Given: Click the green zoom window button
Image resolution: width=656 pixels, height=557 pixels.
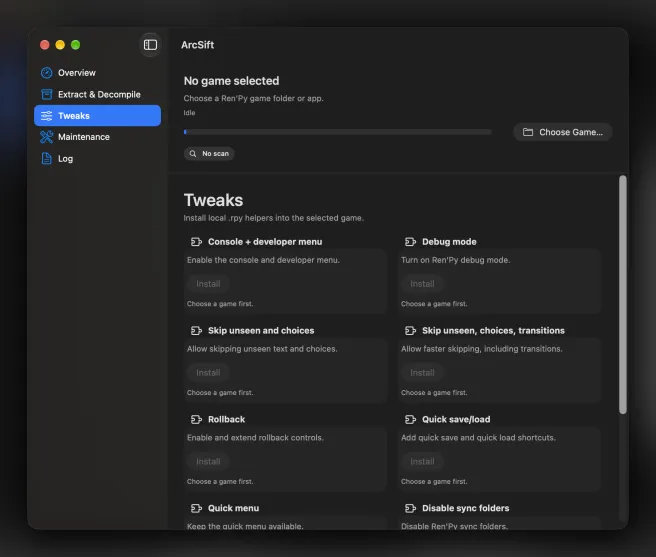Looking at the screenshot, I should click(x=75, y=45).
